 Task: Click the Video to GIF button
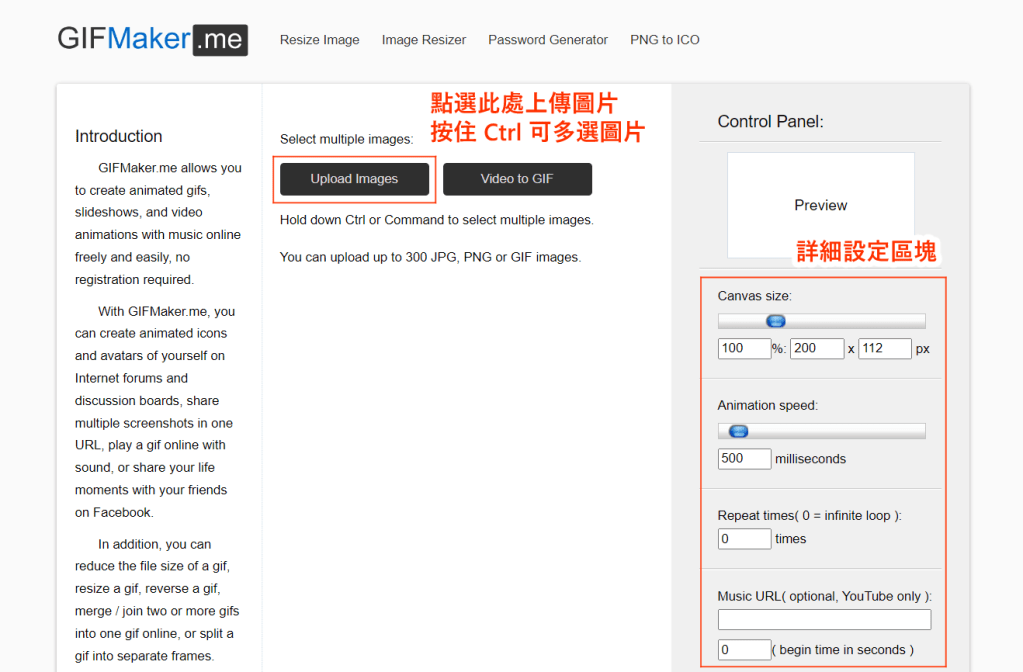pos(517,179)
